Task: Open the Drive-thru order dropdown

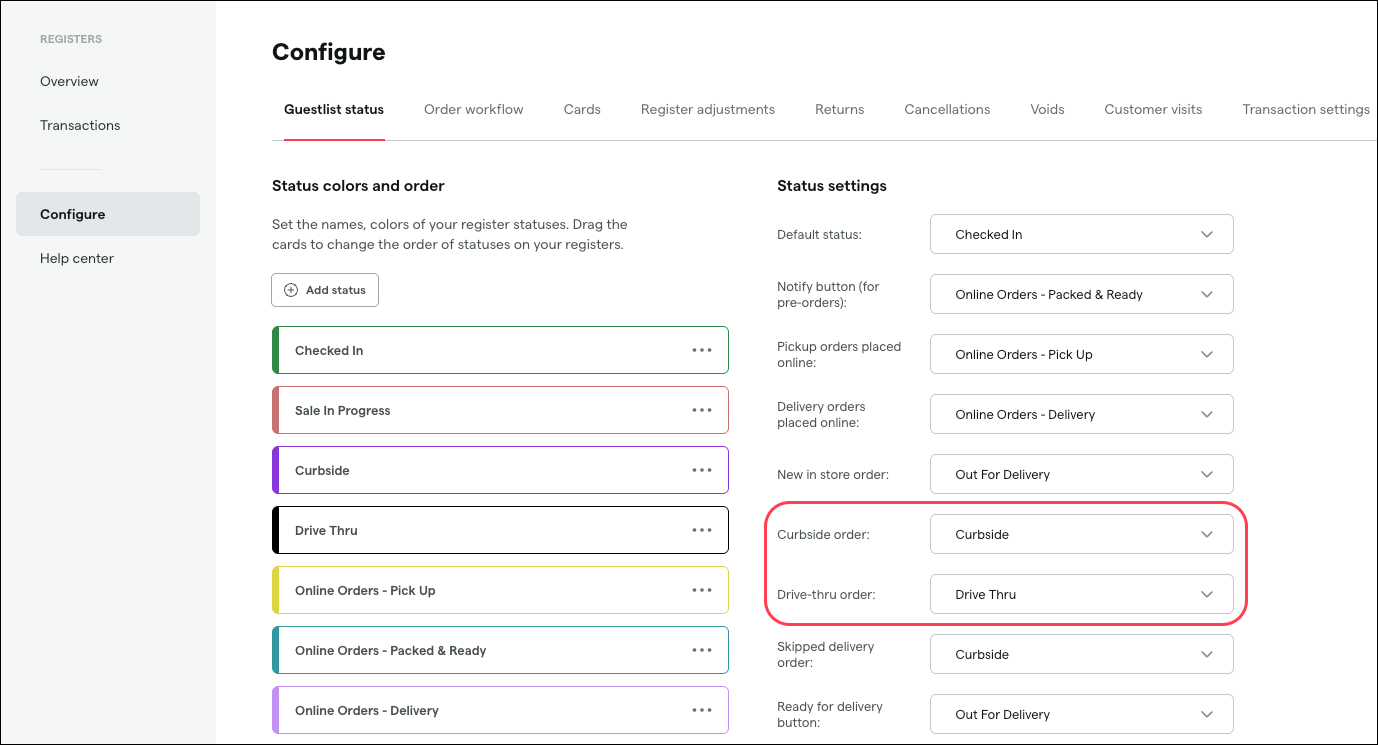Action: coord(1081,594)
